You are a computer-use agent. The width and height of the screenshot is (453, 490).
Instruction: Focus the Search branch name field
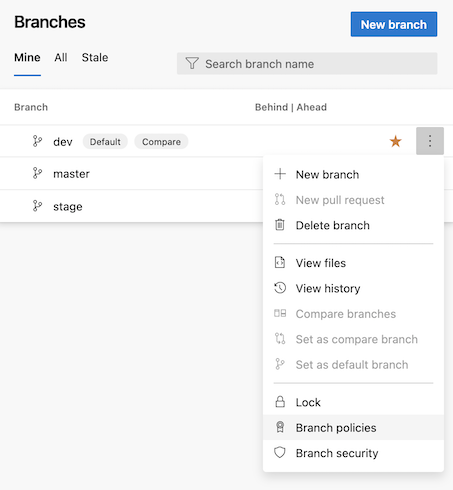coord(307,63)
